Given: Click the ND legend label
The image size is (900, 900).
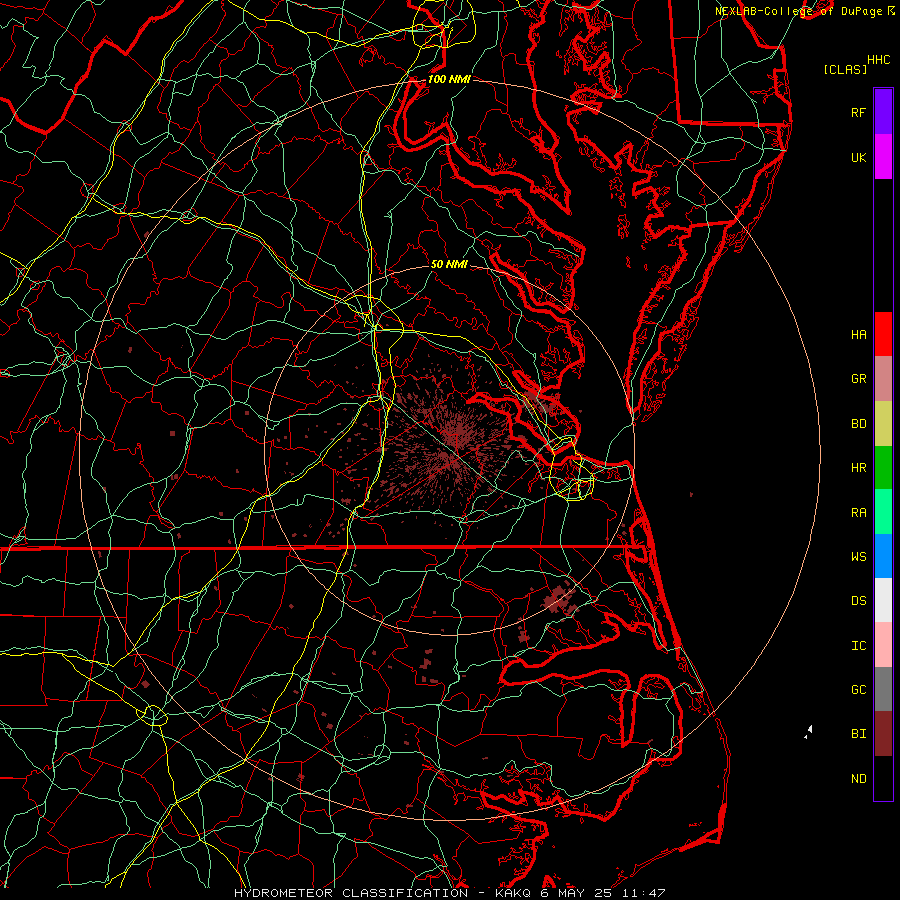Looking at the screenshot, I should click(x=858, y=779).
